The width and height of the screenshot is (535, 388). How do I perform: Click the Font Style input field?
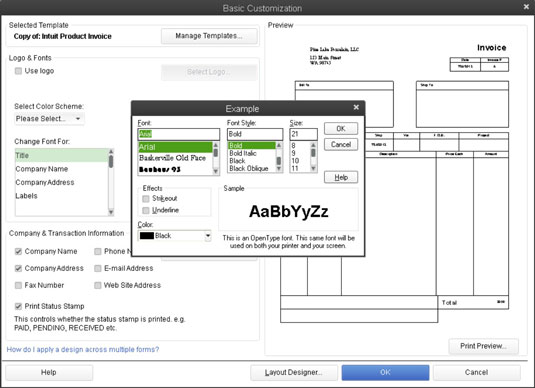255,134
